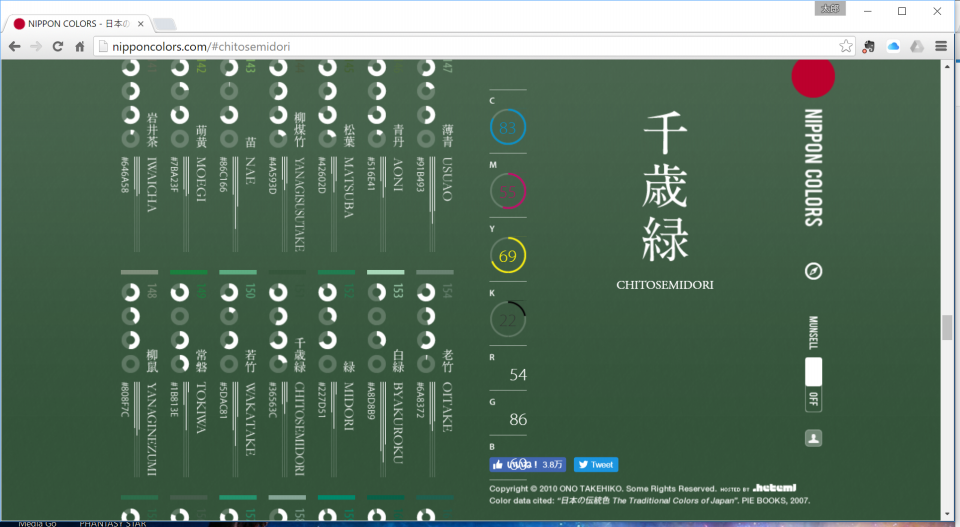Click the NIPPON COLORS vertical title
Image resolution: width=960 pixels, height=527 pixels.
click(813, 168)
